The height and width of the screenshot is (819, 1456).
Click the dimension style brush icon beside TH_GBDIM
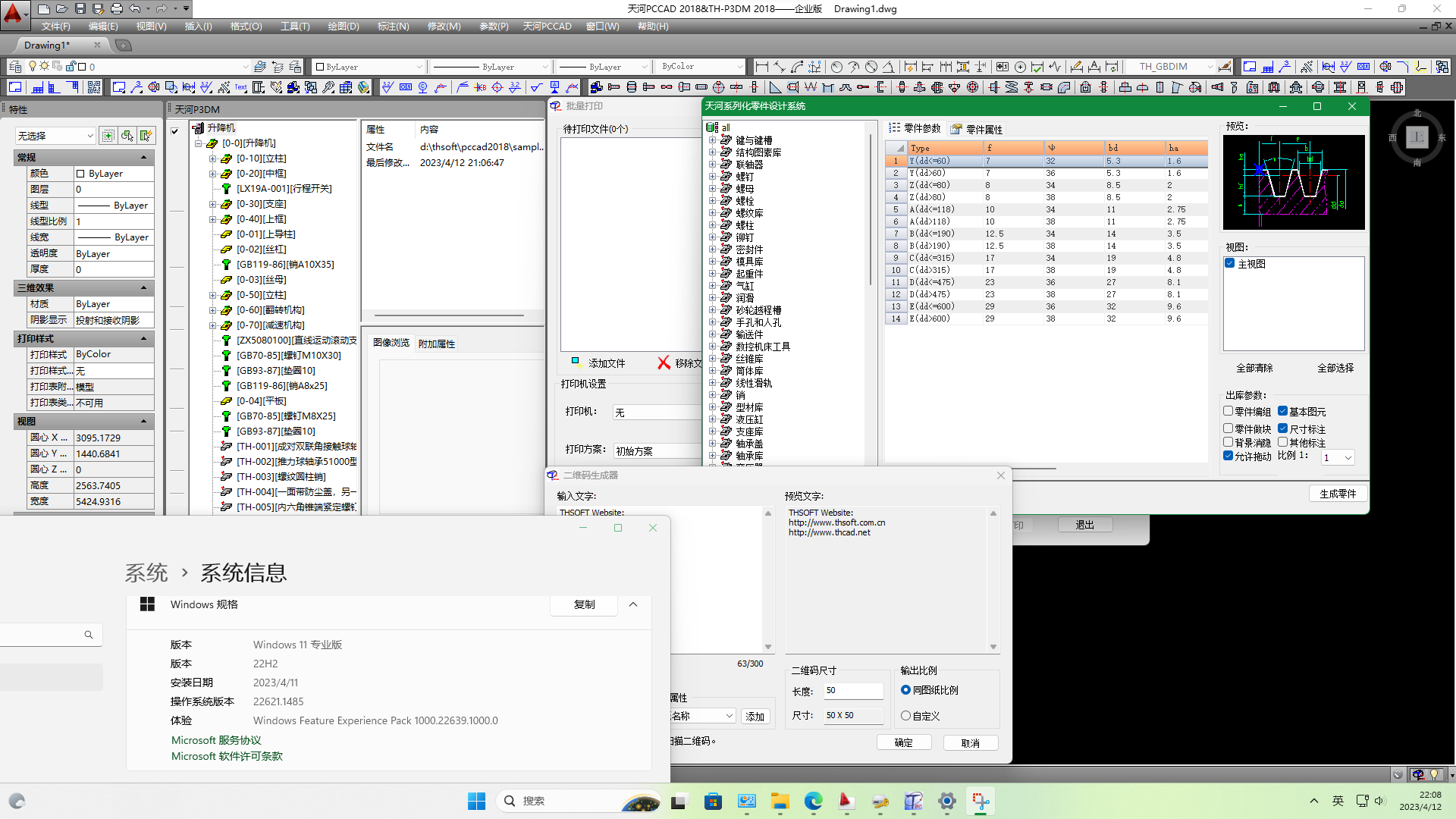1225,67
